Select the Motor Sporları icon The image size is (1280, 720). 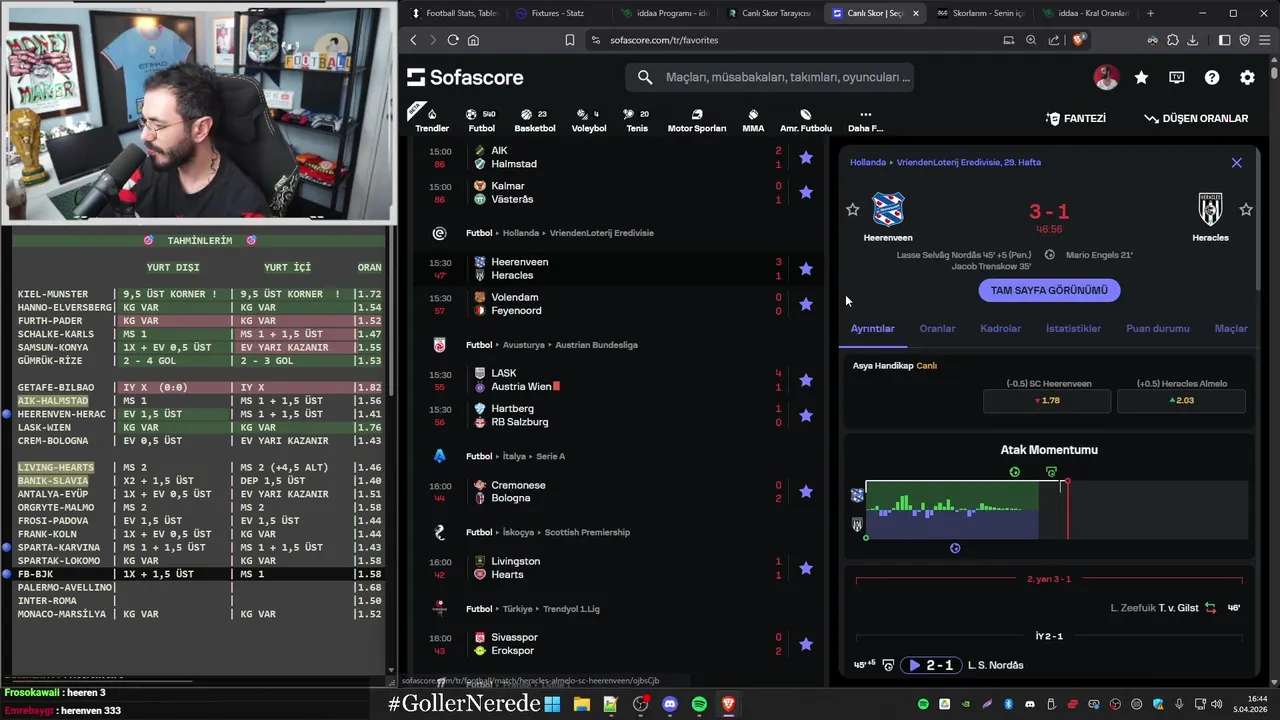tap(697, 114)
